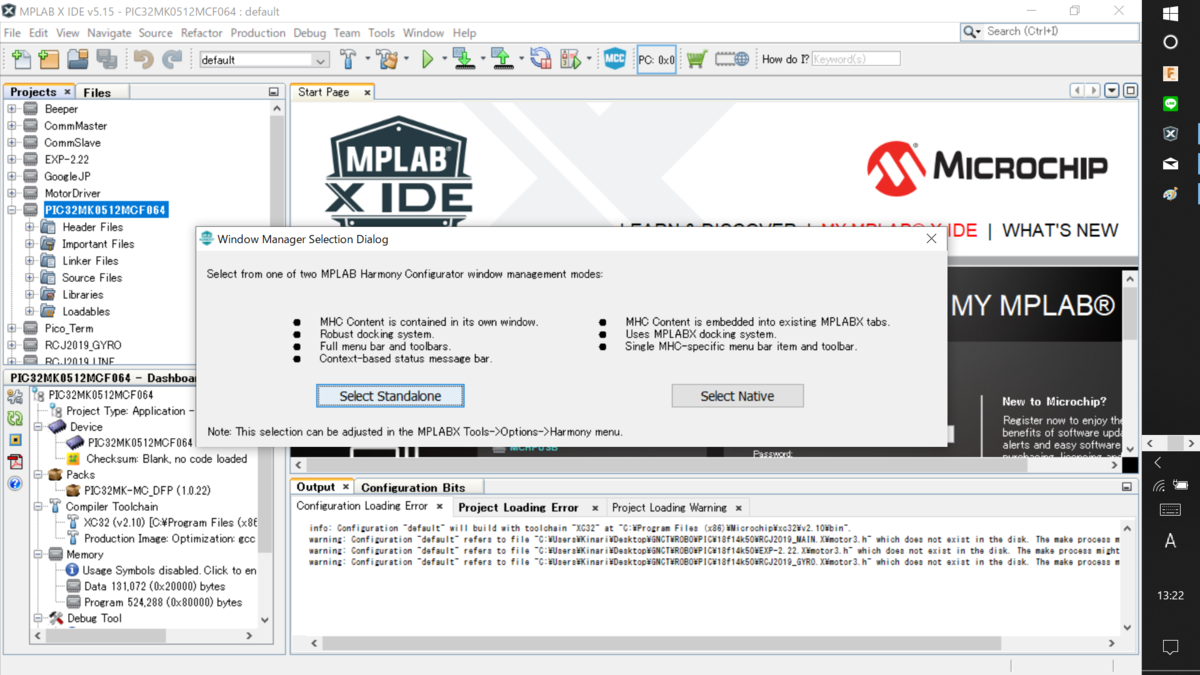The height and width of the screenshot is (675, 1200).
Task: Click Make and Program Device icon
Action: pos(463,60)
